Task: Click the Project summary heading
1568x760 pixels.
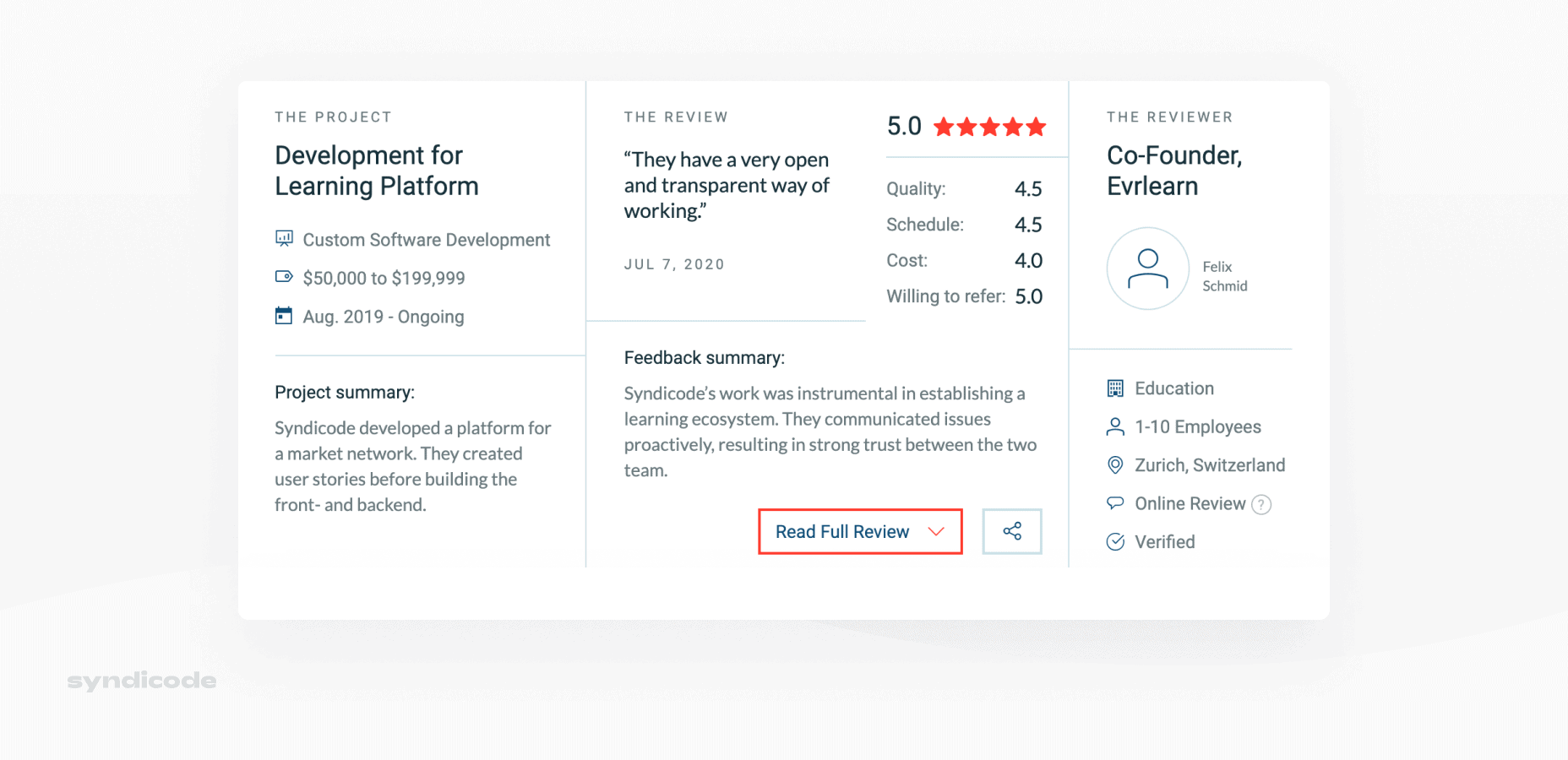Action: (x=345, y=393)
